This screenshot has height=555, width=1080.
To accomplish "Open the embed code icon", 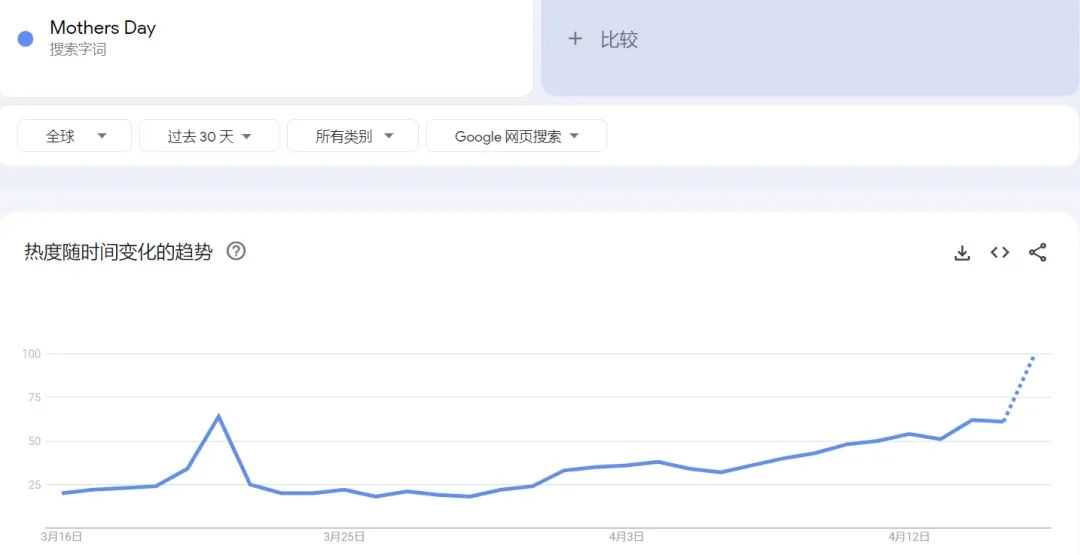I will pyautogui.click(x=1000, y=252).
